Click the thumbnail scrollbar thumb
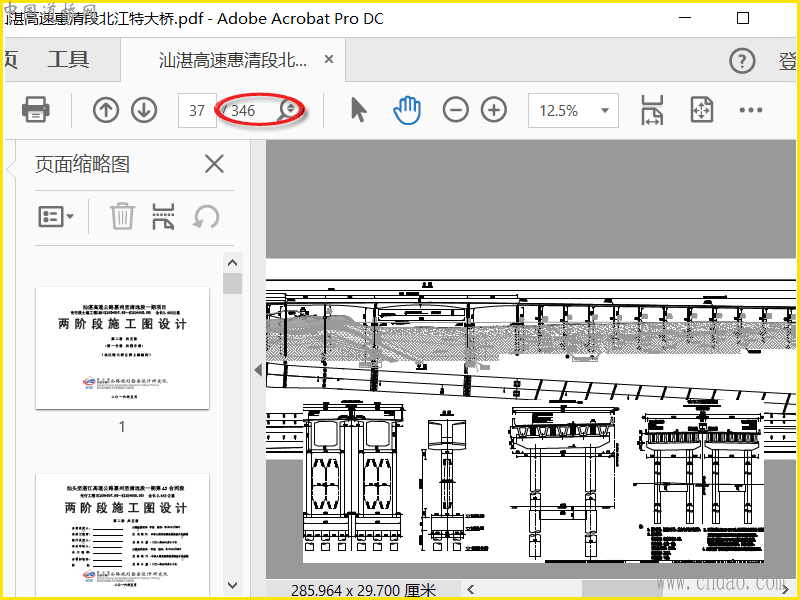This screenshot has width=800, height=600. [x=233, y=284]
